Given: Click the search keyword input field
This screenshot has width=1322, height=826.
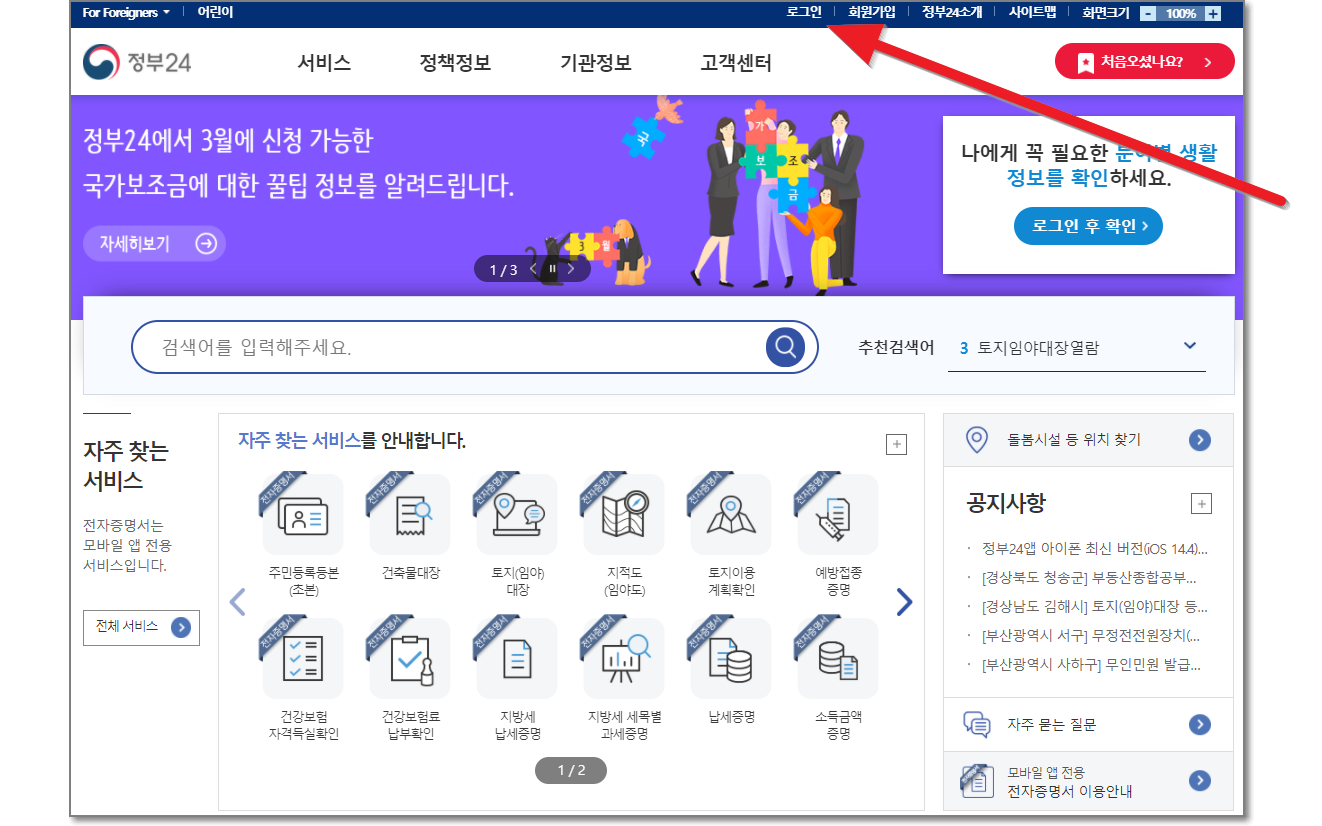Looking at the screenshot, I should click(x=460, y=347).
